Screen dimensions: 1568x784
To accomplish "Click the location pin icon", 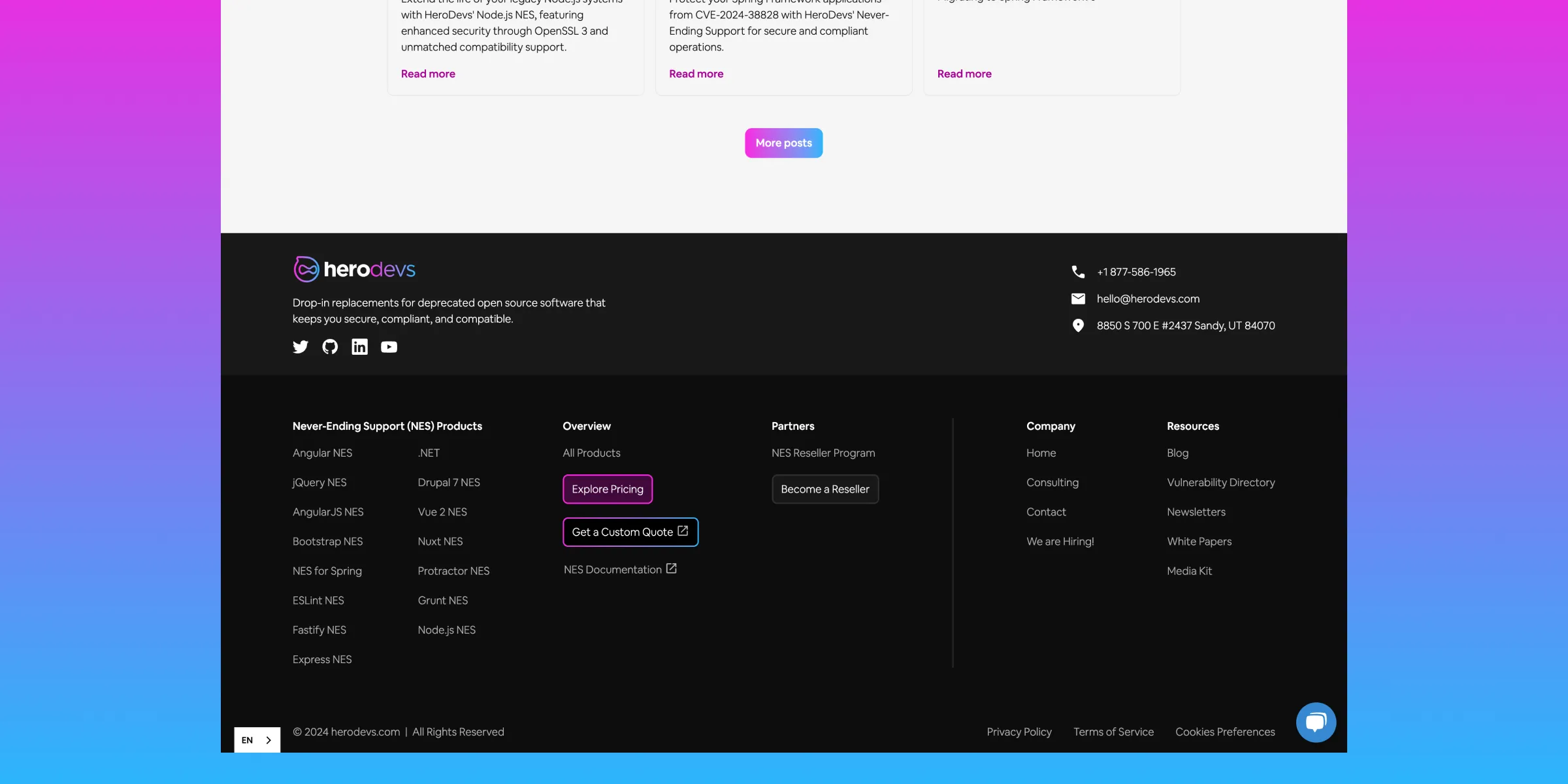I will pyautogui.click(x=1078, y=325).
